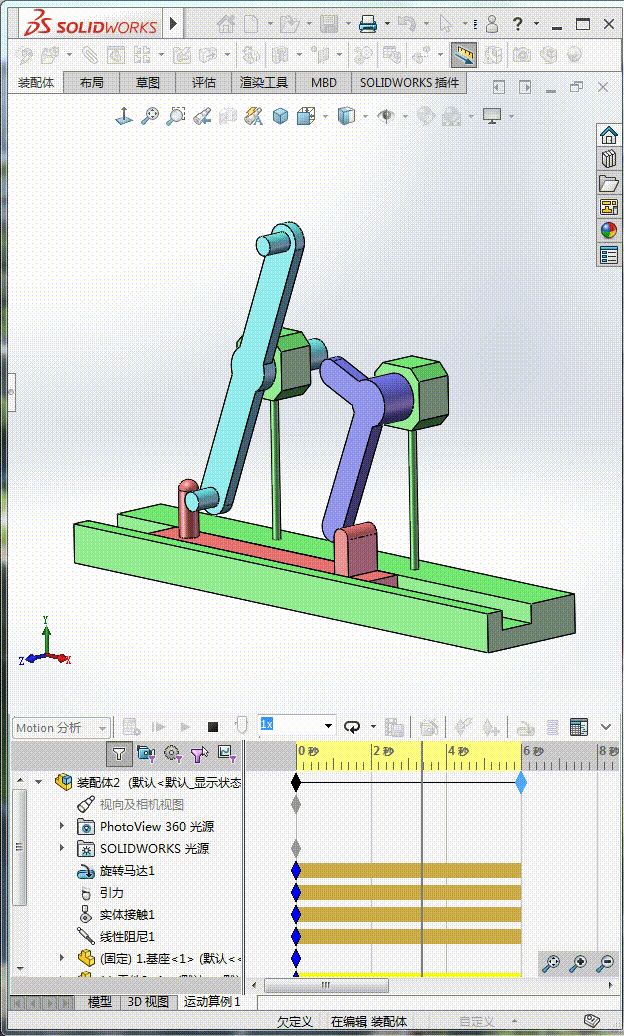The height and width of the screenshot is (1036, 624).
Task: Click the SOLIDWORKS logo menu arrow
Action: click(173, 24)
